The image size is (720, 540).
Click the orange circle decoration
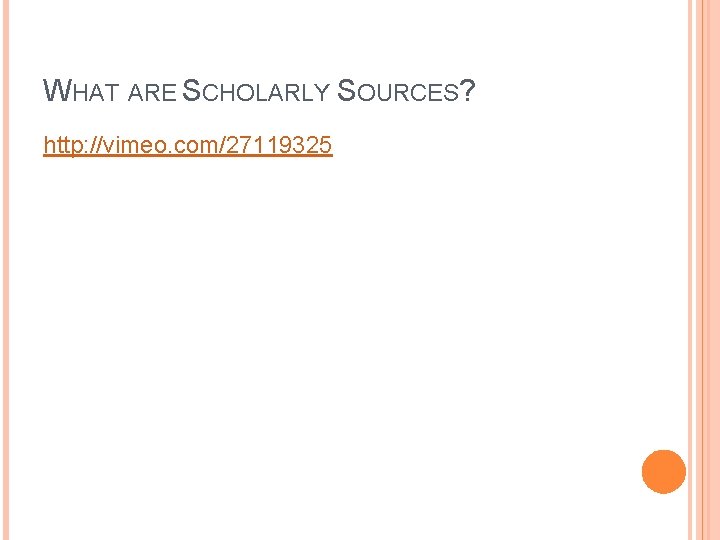pyautogui.click(x=664, y=472)
